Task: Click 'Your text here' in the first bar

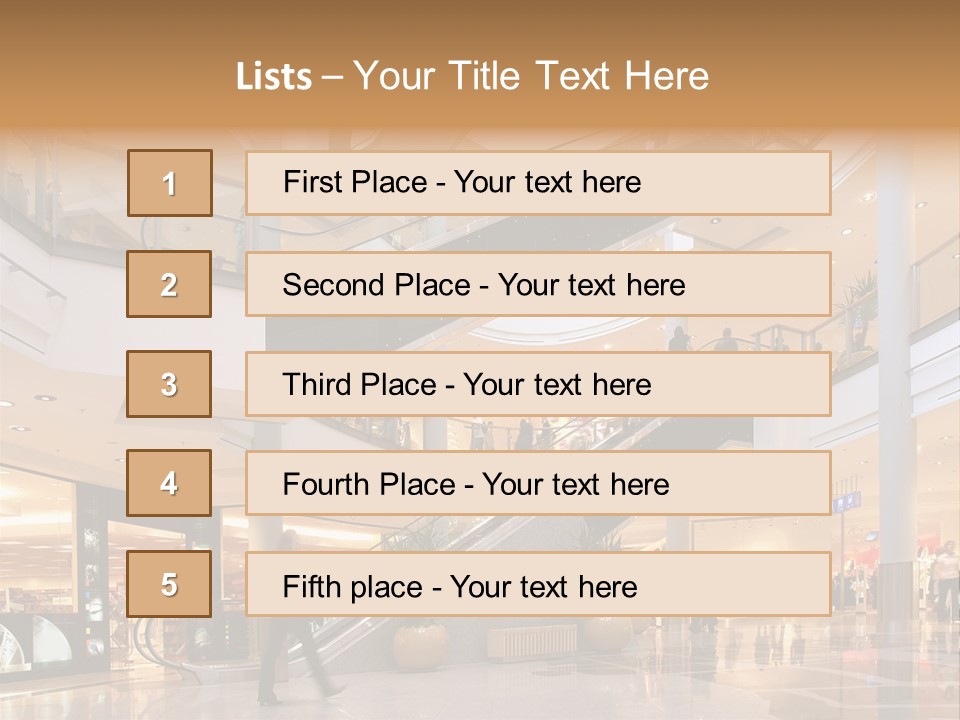Action: (547, 182)
